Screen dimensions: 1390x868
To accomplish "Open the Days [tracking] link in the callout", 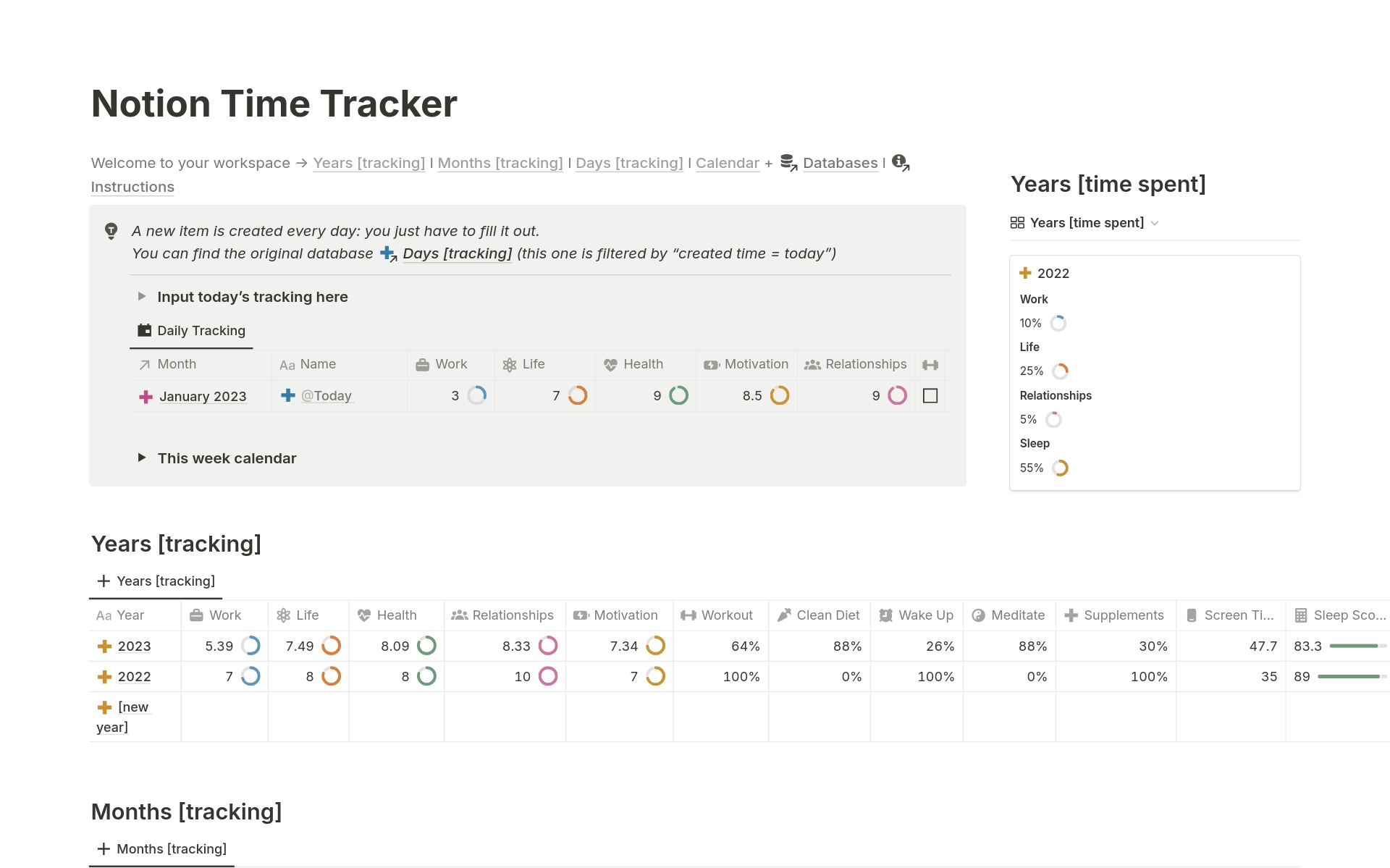I will click(458, 254).
